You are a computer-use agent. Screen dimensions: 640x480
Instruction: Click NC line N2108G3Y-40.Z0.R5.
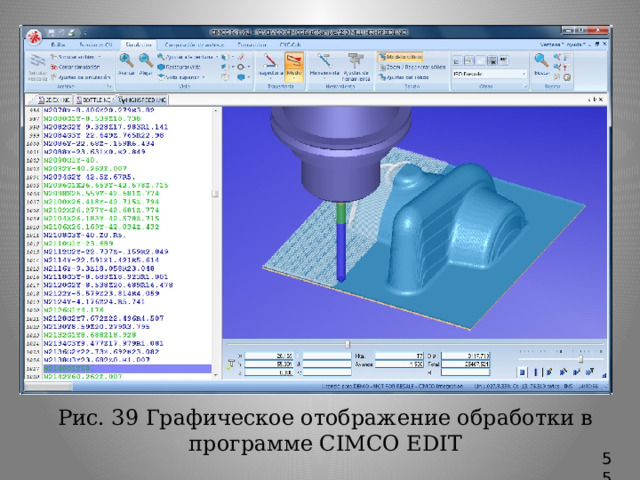point(84,235)
